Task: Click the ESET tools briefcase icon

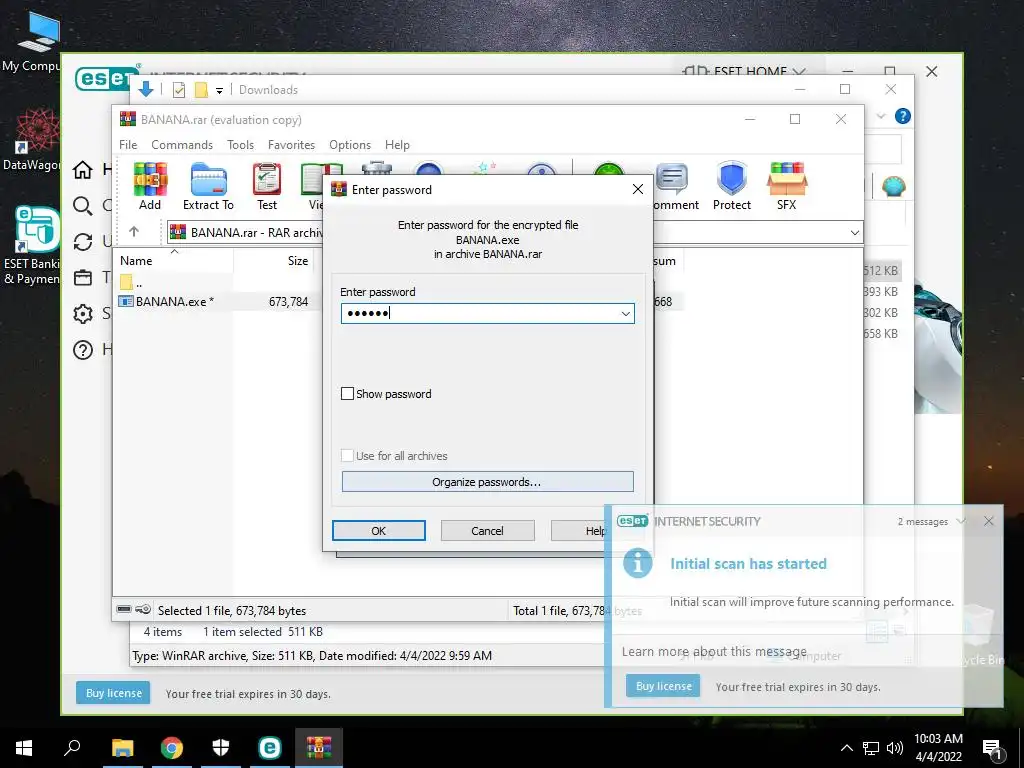Action: 83,278
